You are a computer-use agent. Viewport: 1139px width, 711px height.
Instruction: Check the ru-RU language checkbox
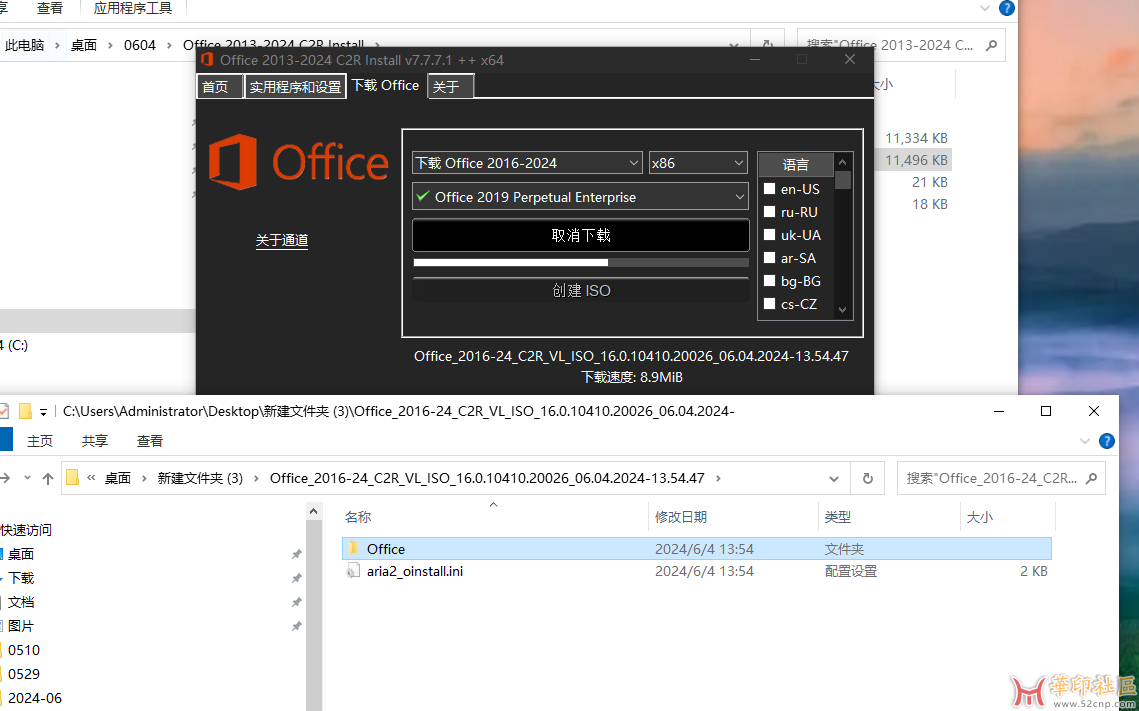(x=769, y=212)
